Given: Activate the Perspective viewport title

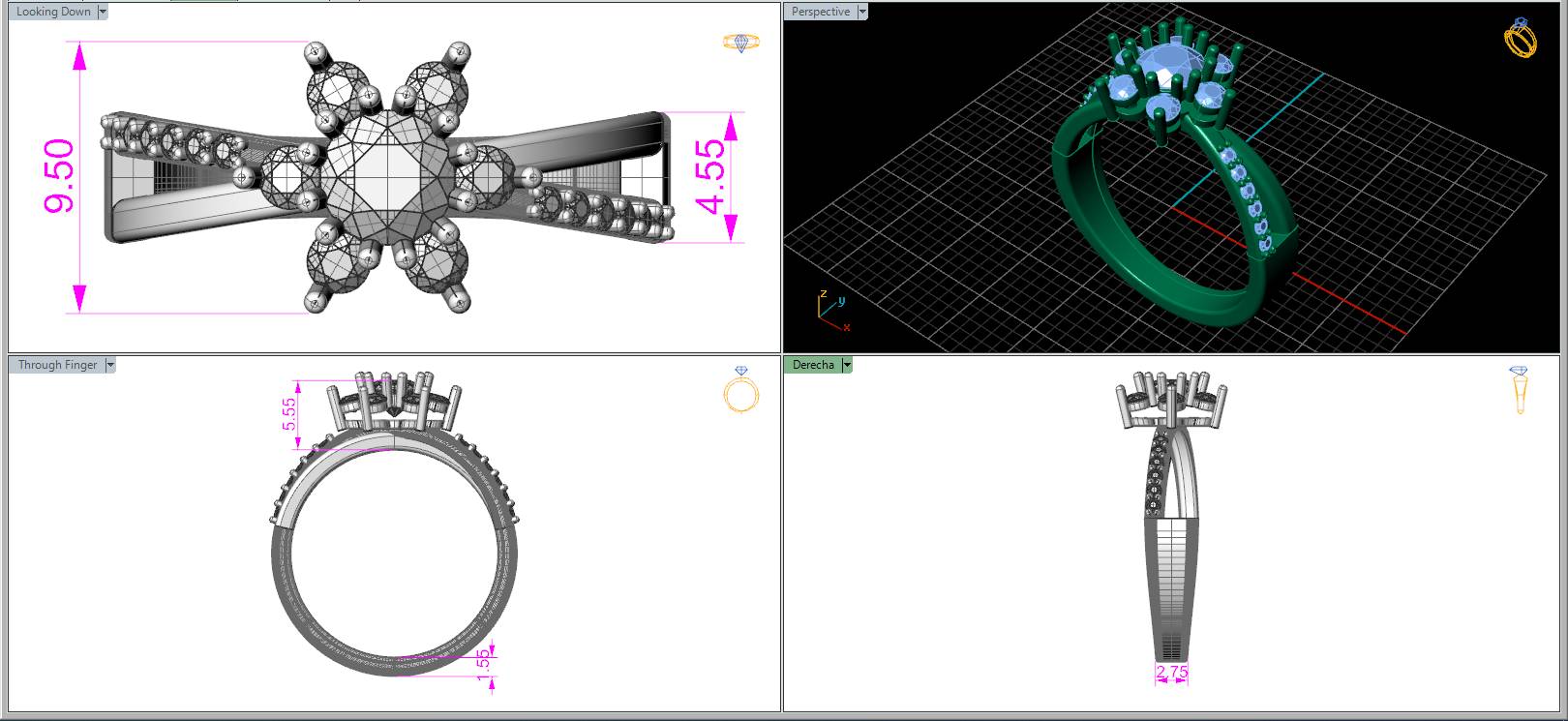Looking at the screenshot, I should 821,12.
